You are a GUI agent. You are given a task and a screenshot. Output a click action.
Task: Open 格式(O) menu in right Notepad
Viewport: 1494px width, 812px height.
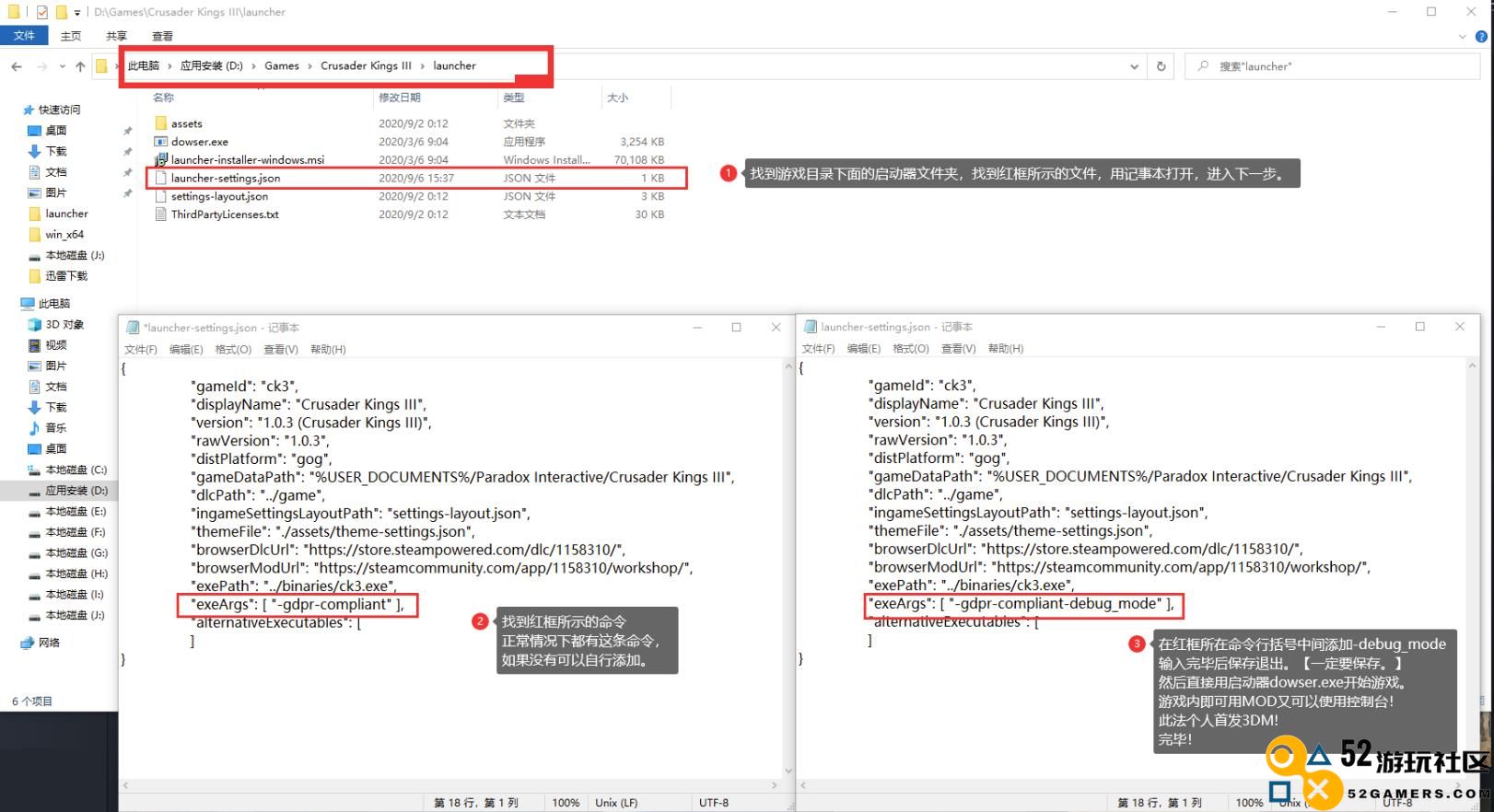[911, 348]
